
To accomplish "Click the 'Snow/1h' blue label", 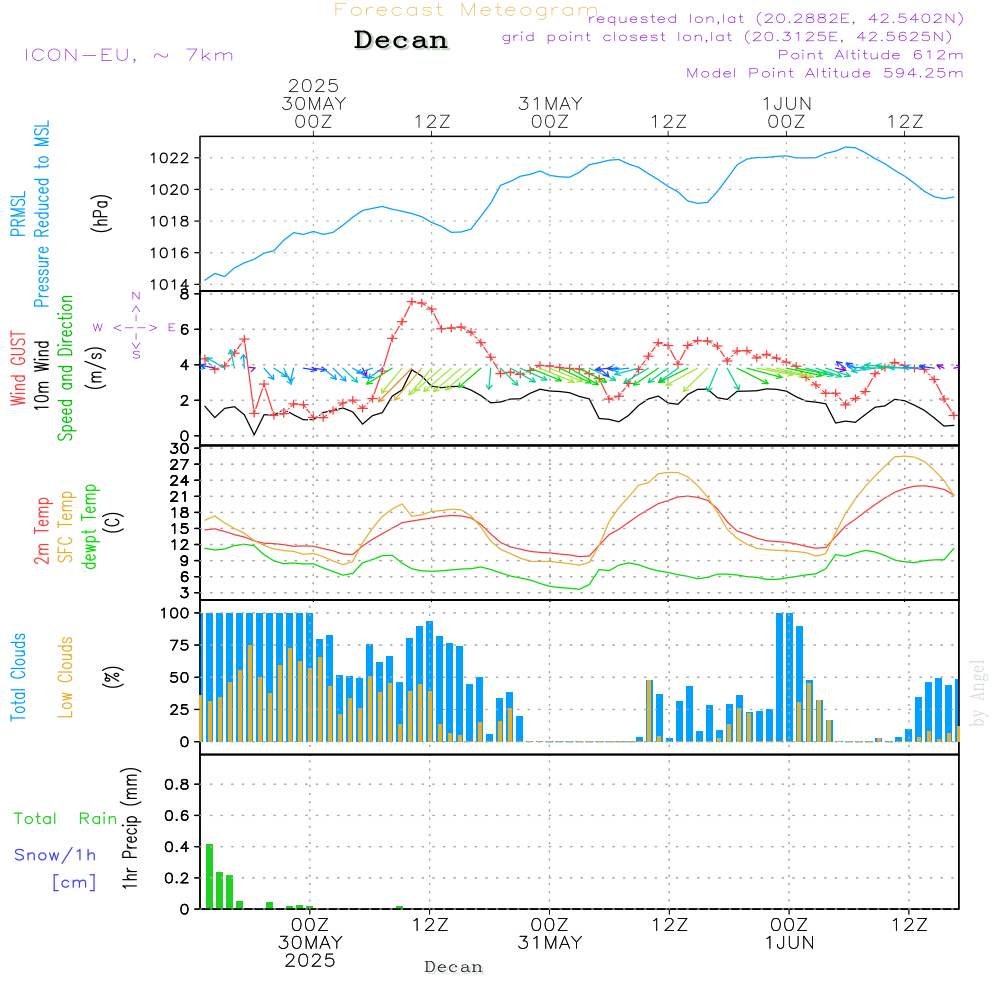I will [55, 855].
